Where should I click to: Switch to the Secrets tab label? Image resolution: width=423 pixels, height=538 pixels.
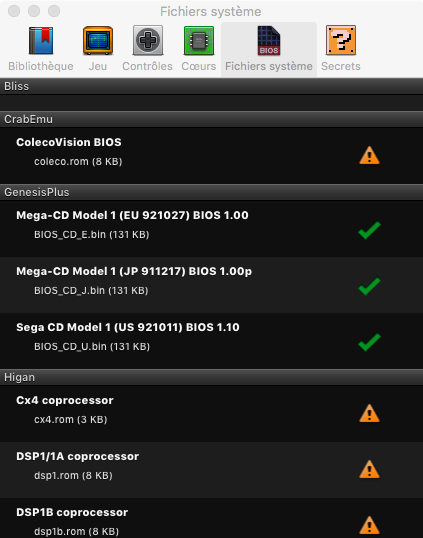pyautogui.click(x=341, y=66)
